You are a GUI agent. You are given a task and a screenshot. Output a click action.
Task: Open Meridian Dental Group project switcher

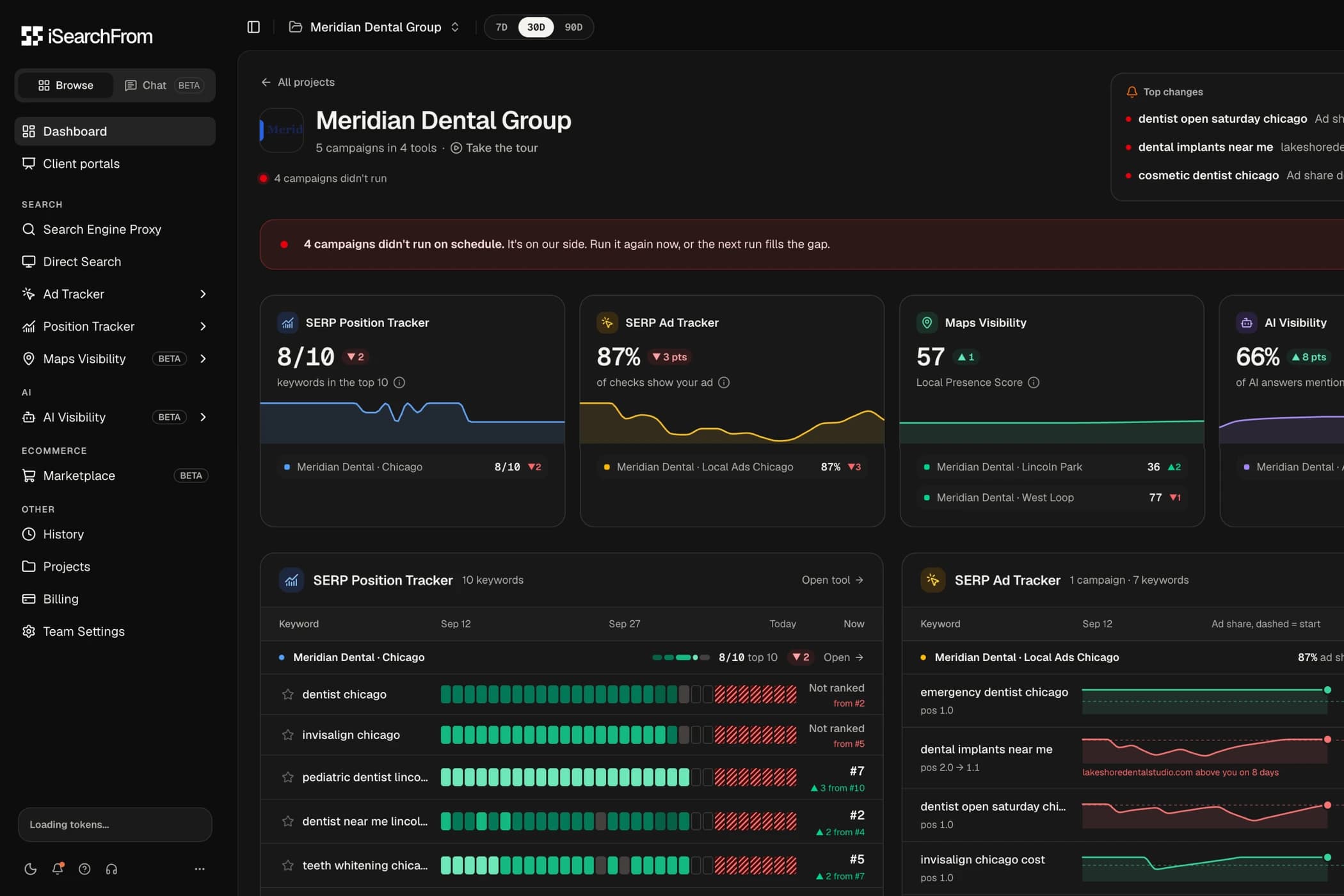point(375,27)
